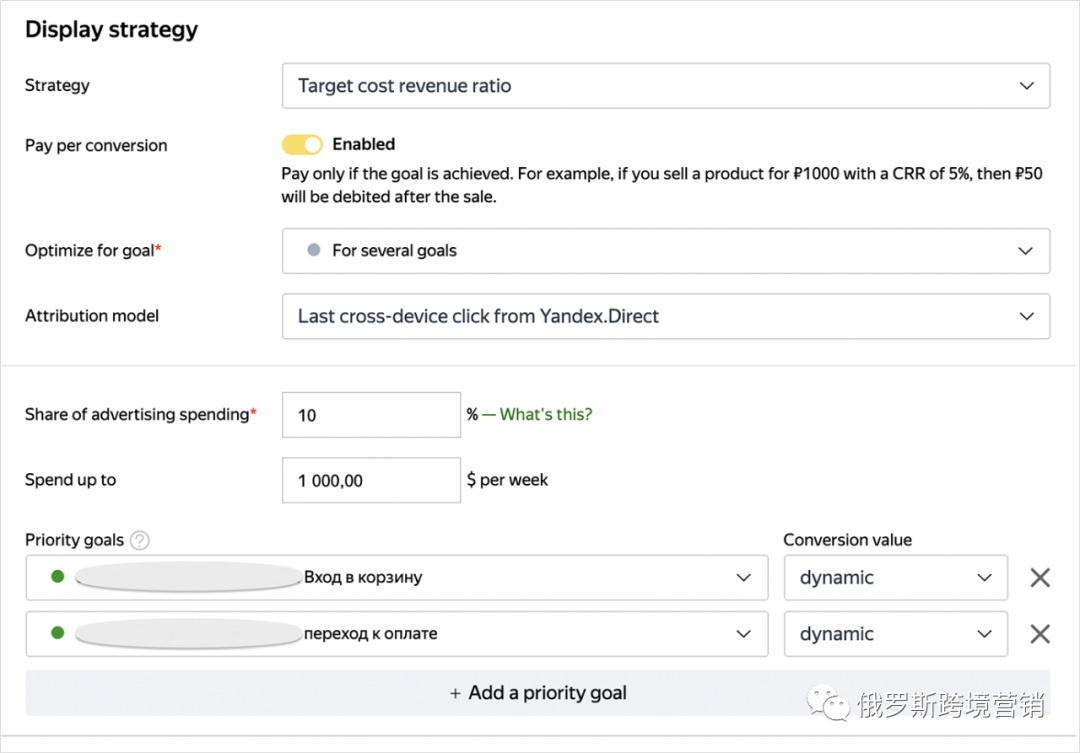
Task: Click the chevron arrow in Strategy field
Action: coord(1026,86)
